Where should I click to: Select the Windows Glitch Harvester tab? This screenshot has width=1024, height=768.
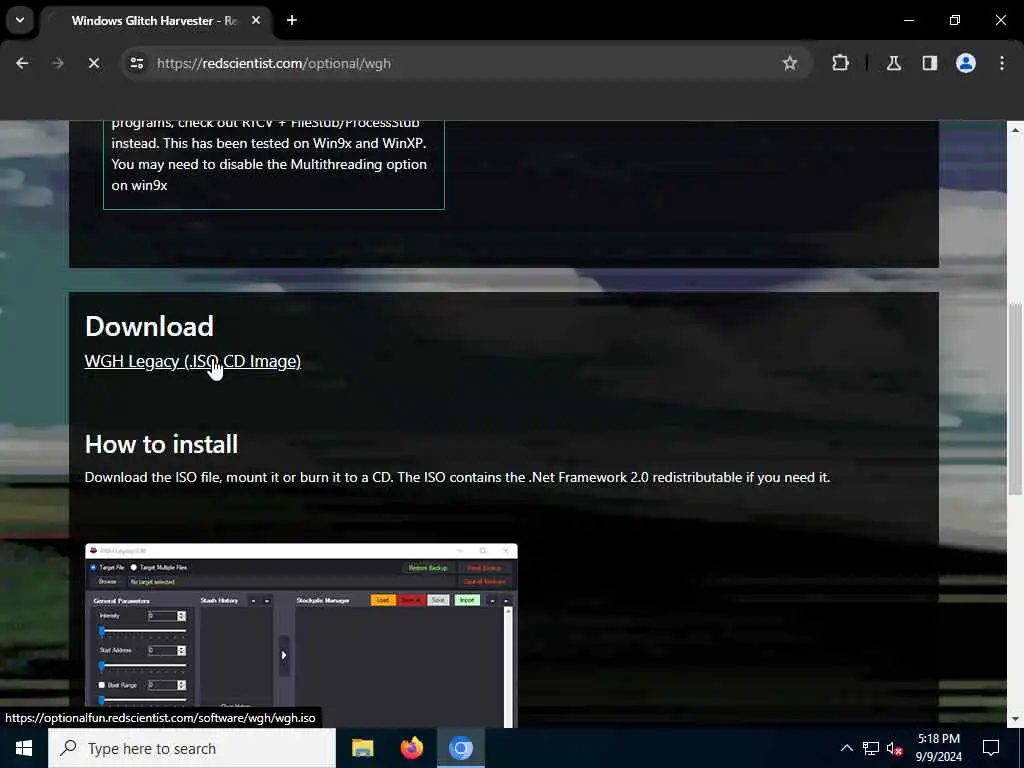pyautogui.click(x=153, y=20)
